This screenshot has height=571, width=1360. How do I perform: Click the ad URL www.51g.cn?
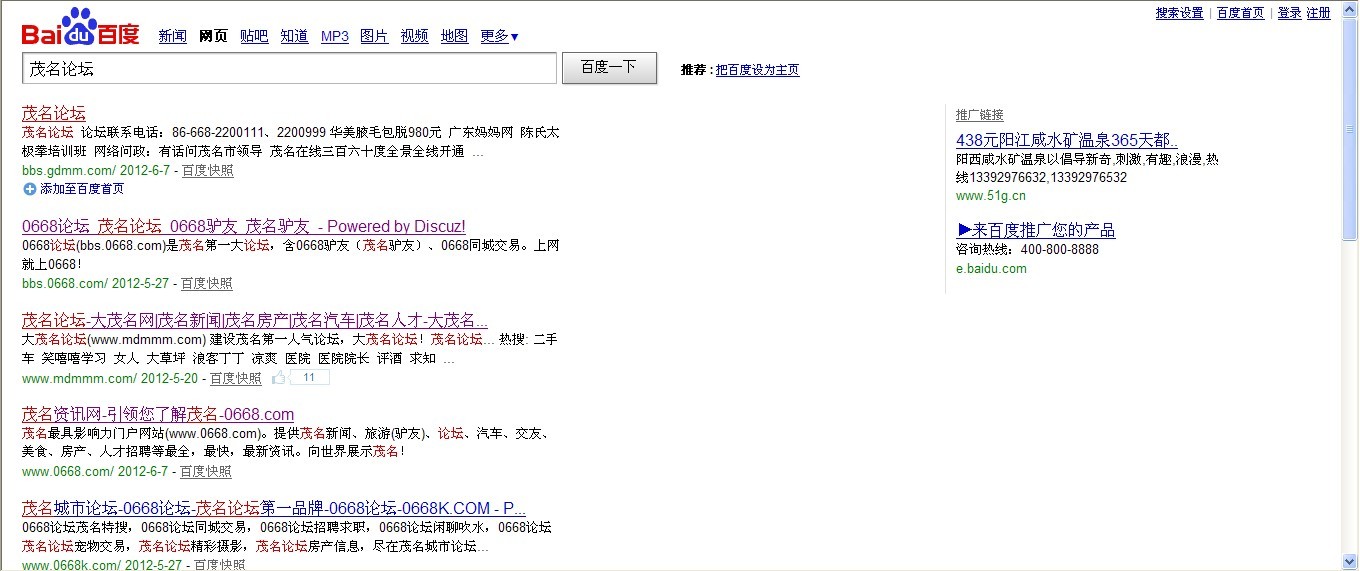[x=991, y=196]
